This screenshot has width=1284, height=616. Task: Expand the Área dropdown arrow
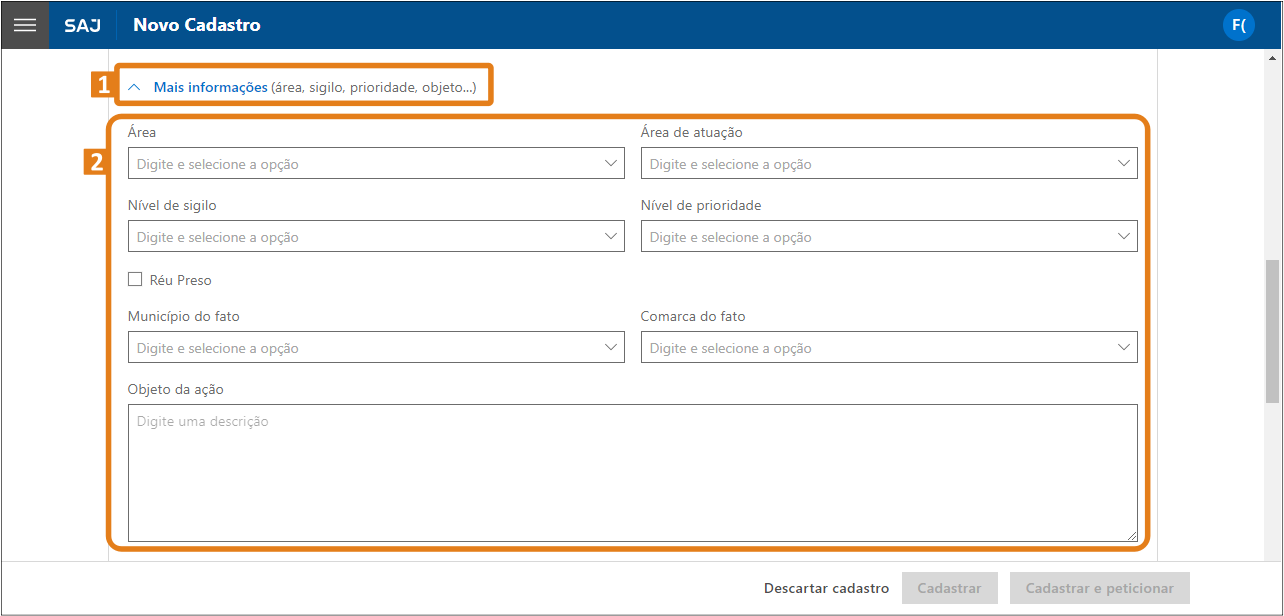click(x=612, y=163)
